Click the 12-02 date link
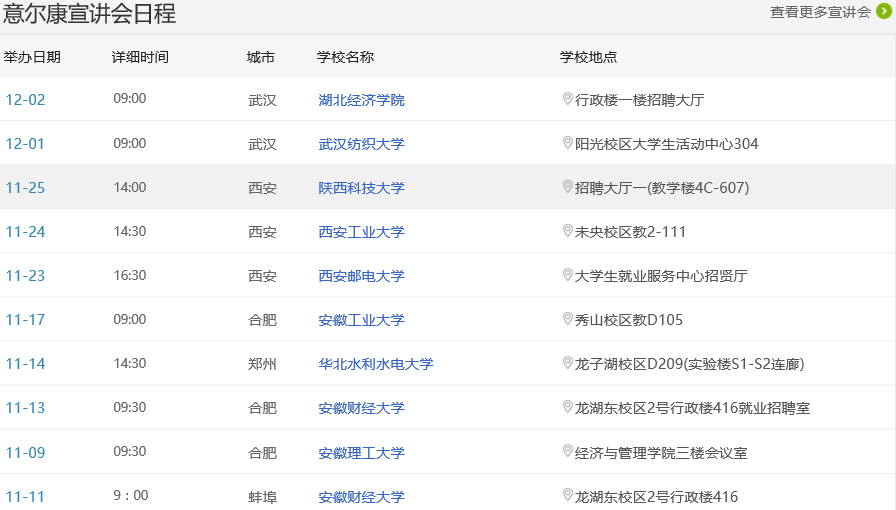Screen dimensions: 896x510 25,100
